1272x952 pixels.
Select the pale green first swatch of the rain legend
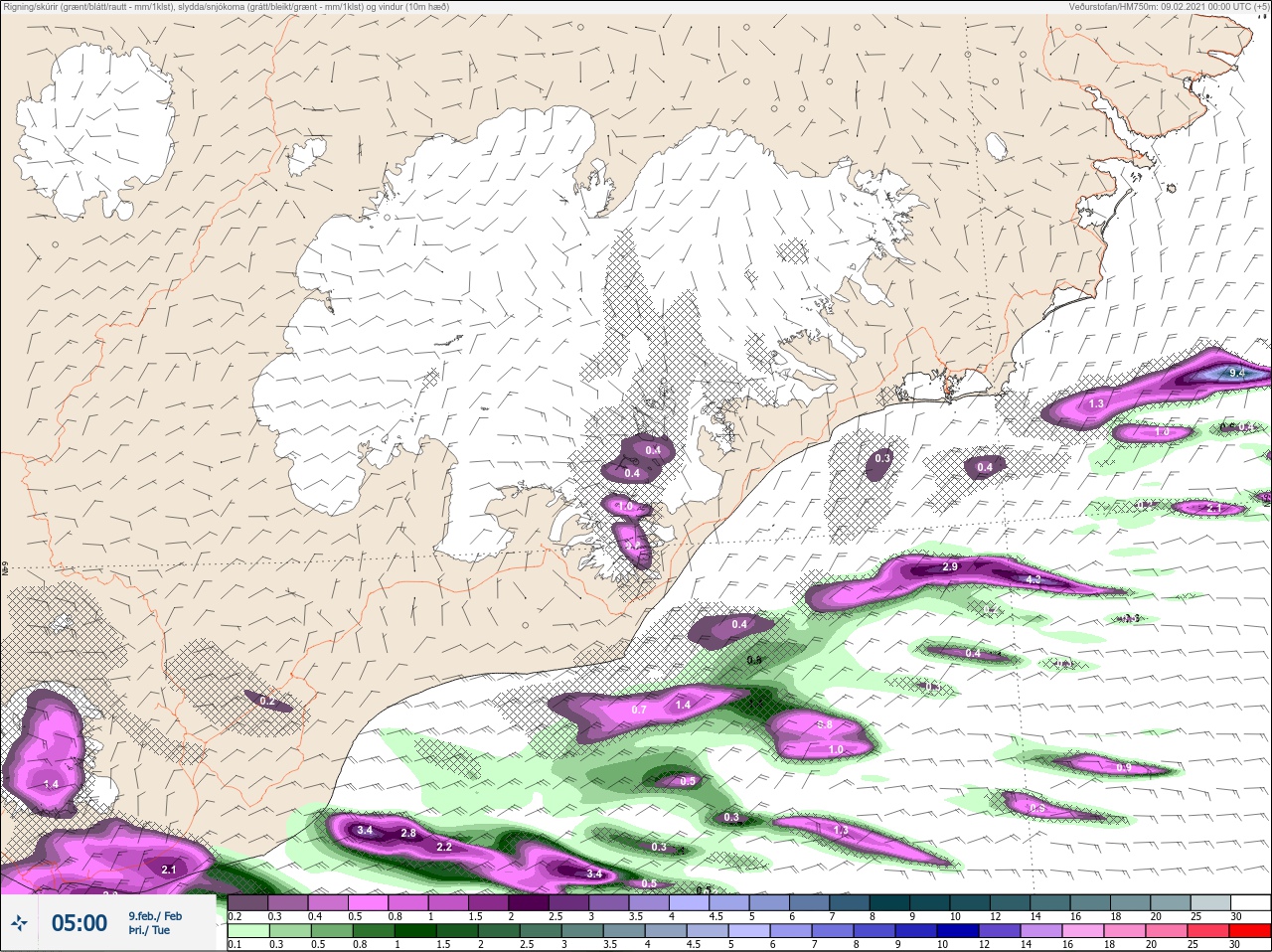[x=247, y=930]
